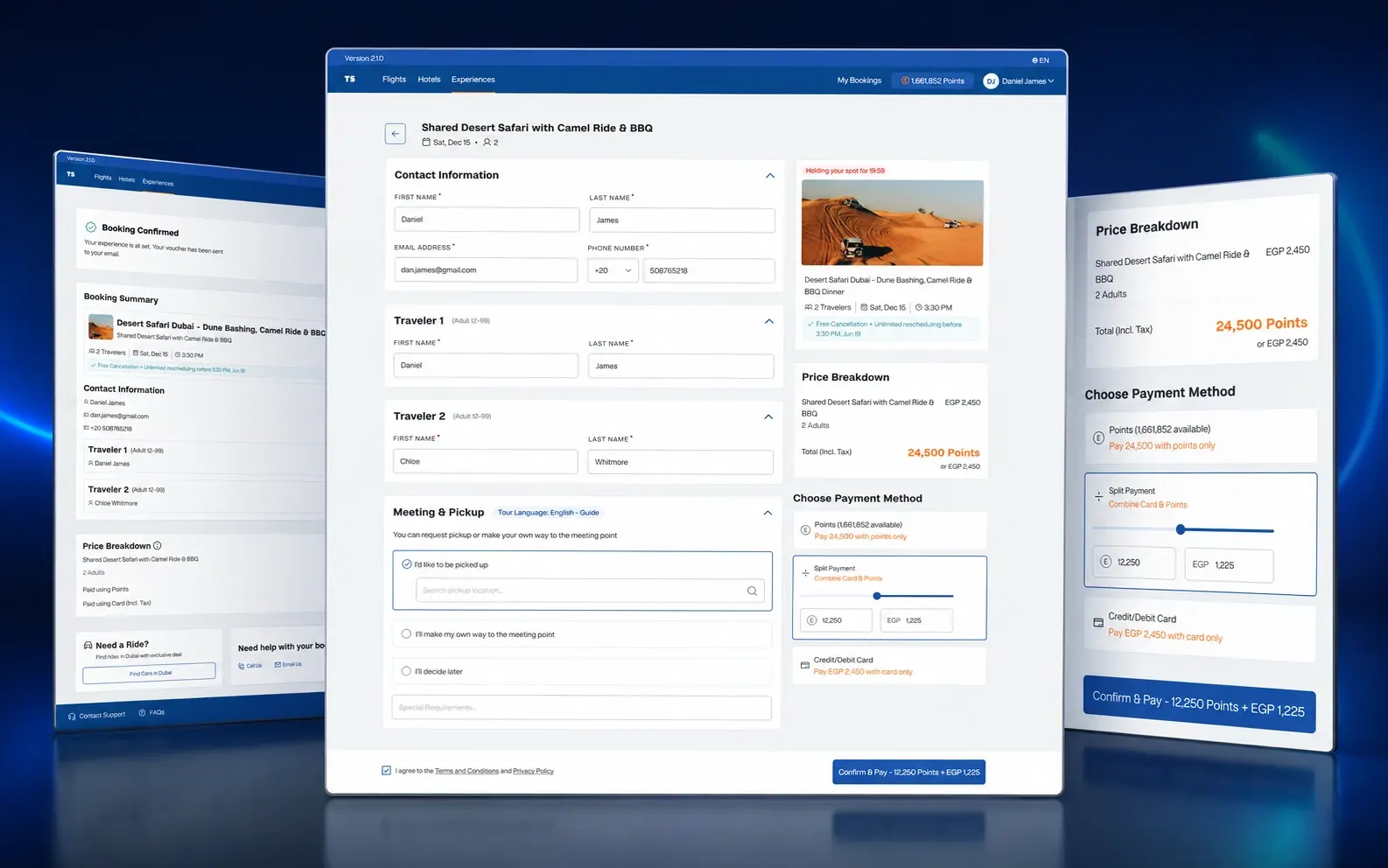The height and width of the screenshot is (868, 1388).
Task: Click the split payment slider handle in right window
Action: [x=1181, y=529]
